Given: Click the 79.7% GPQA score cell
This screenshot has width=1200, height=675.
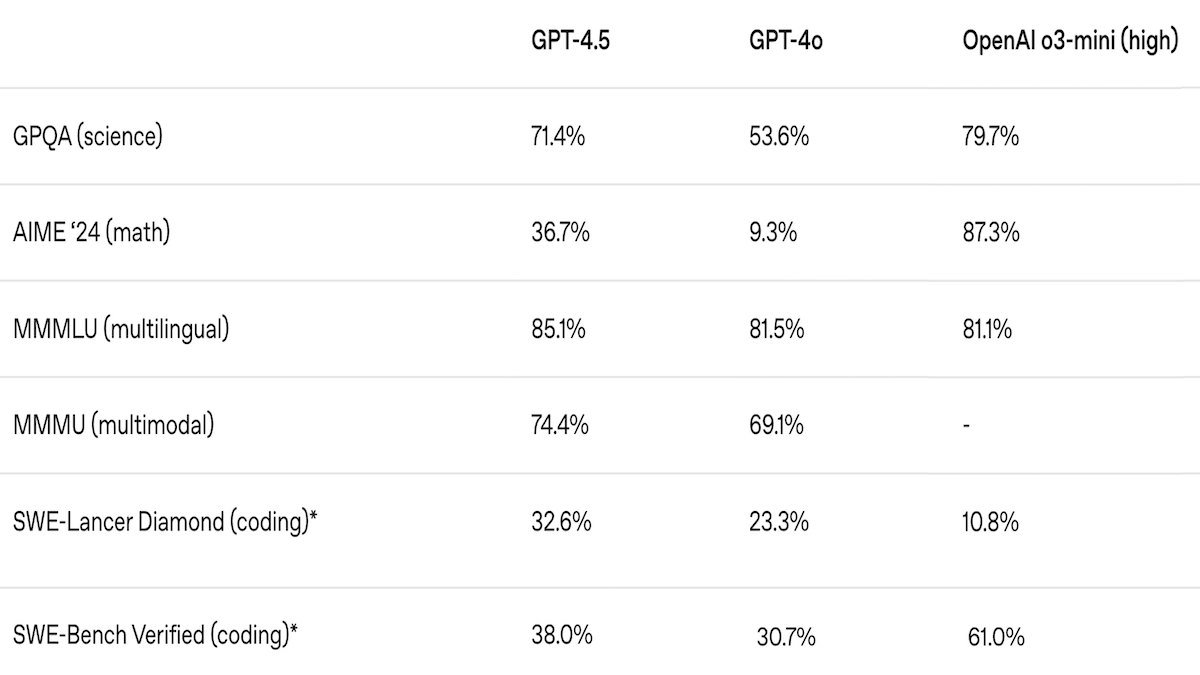Looking at the screenshot, I should [x=990, y=136].
